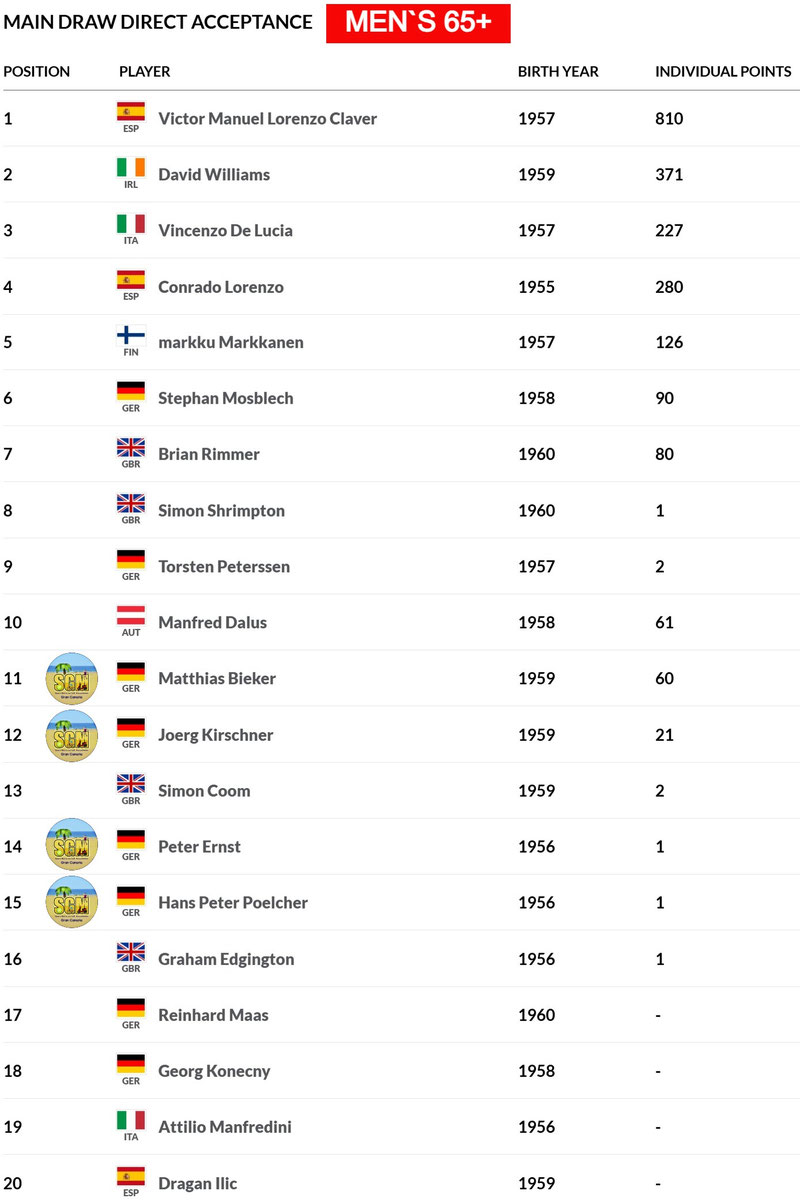Select the MEN'S 65+ red category badge

418,23
